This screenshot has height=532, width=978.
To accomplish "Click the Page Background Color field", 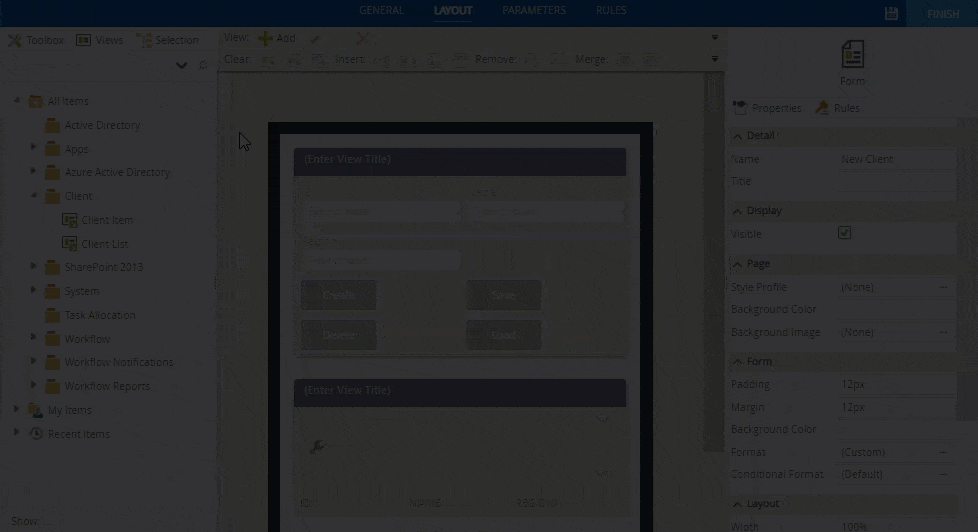I will (x=896, y=309).
